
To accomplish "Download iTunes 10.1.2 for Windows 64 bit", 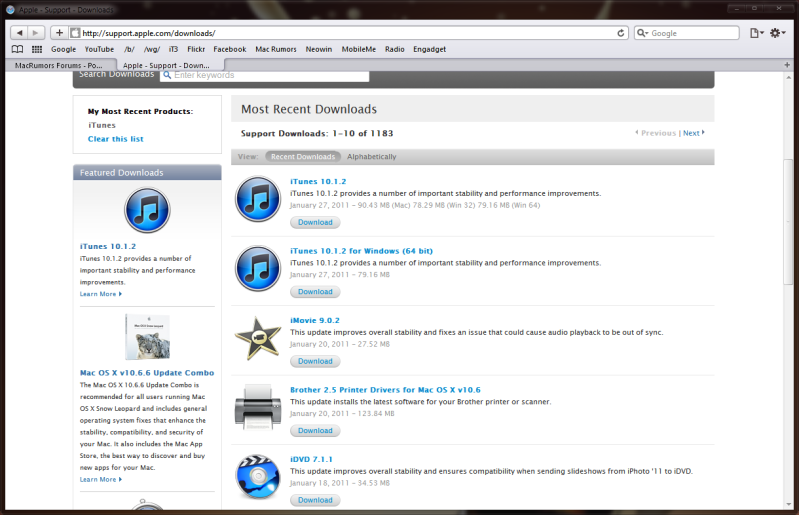I will tap(315, 292).
